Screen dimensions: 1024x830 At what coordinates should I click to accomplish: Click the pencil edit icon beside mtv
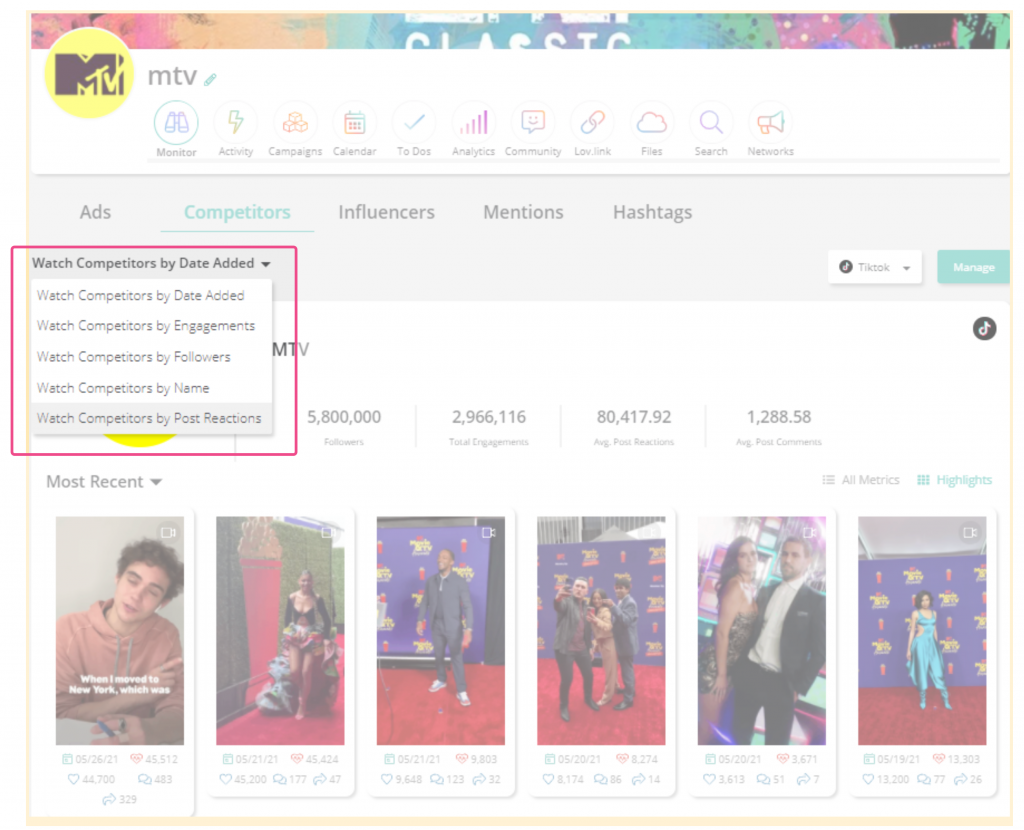click(210, 80)
